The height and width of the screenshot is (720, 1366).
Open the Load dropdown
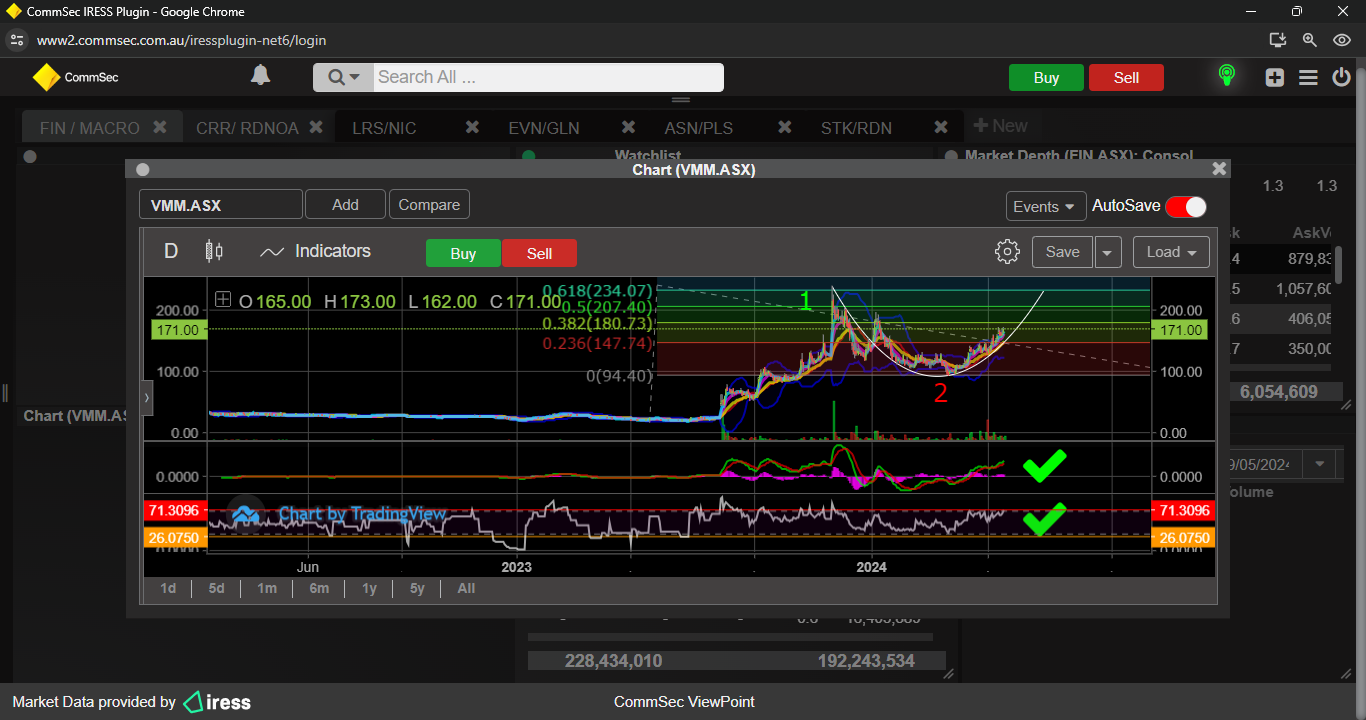pos(1171,252)
